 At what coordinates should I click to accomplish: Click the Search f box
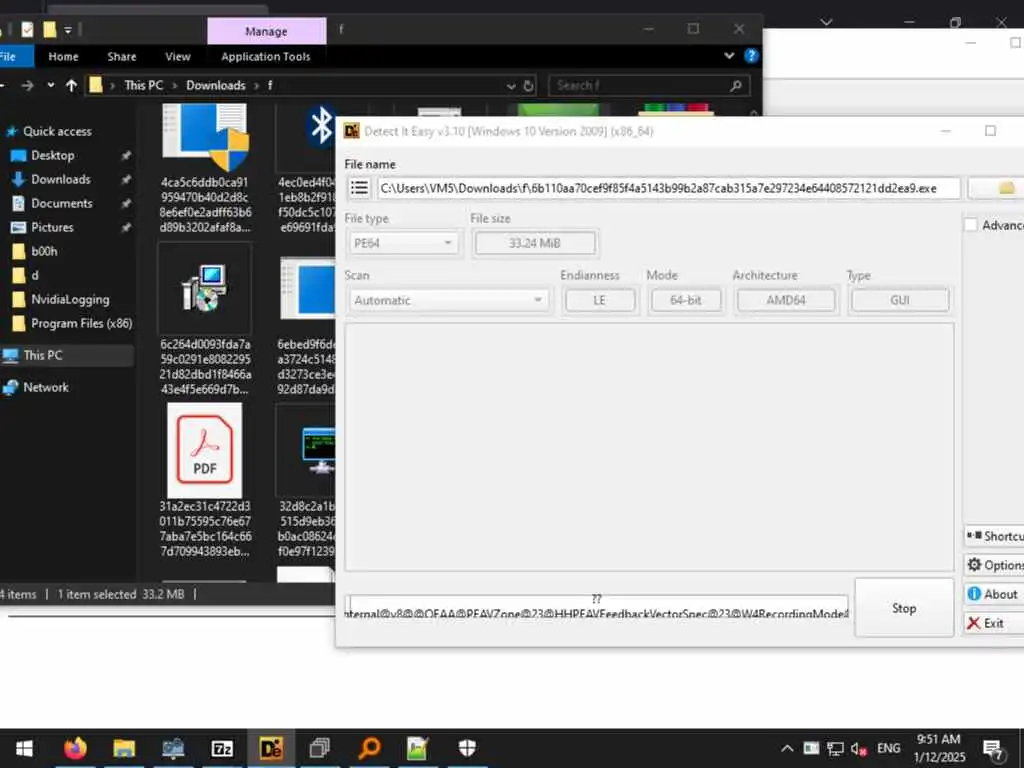(640, 86)
